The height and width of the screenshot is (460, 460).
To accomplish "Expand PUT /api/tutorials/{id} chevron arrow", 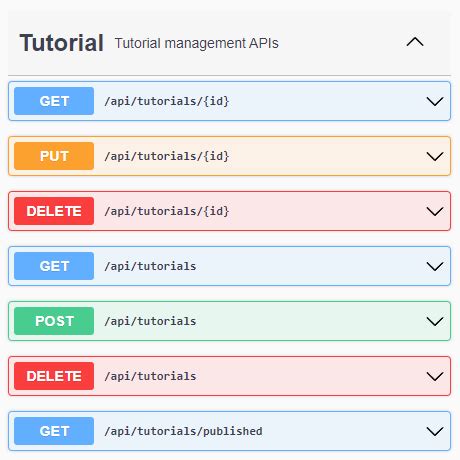I will (x=435, y=156).
